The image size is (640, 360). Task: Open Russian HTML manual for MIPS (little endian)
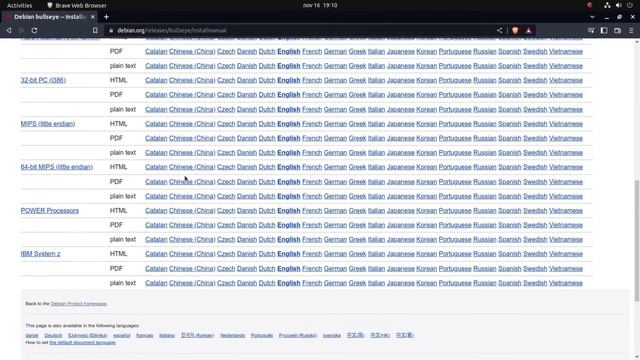point(485,124)
